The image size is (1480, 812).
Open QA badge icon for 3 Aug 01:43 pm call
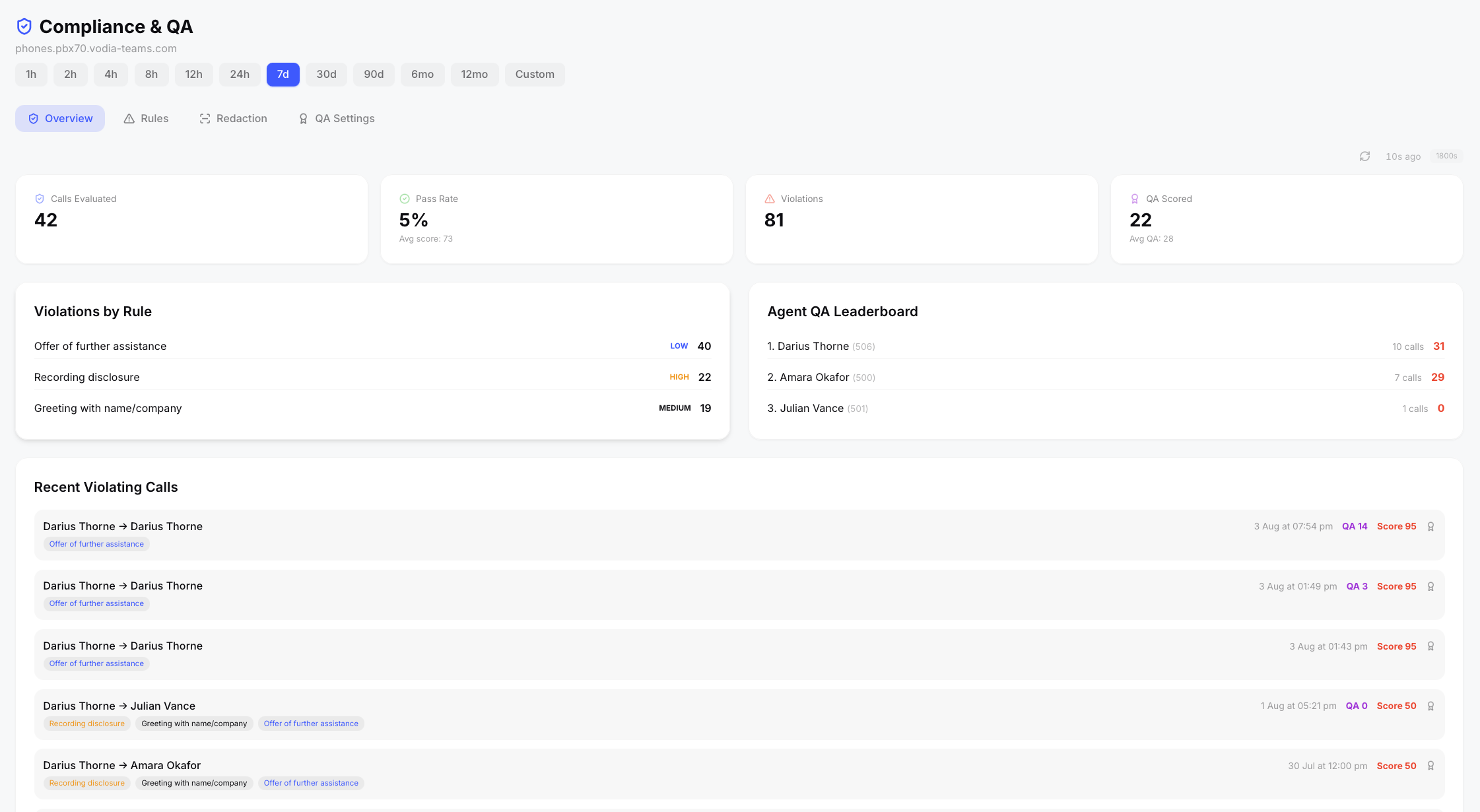[1430, 646]
